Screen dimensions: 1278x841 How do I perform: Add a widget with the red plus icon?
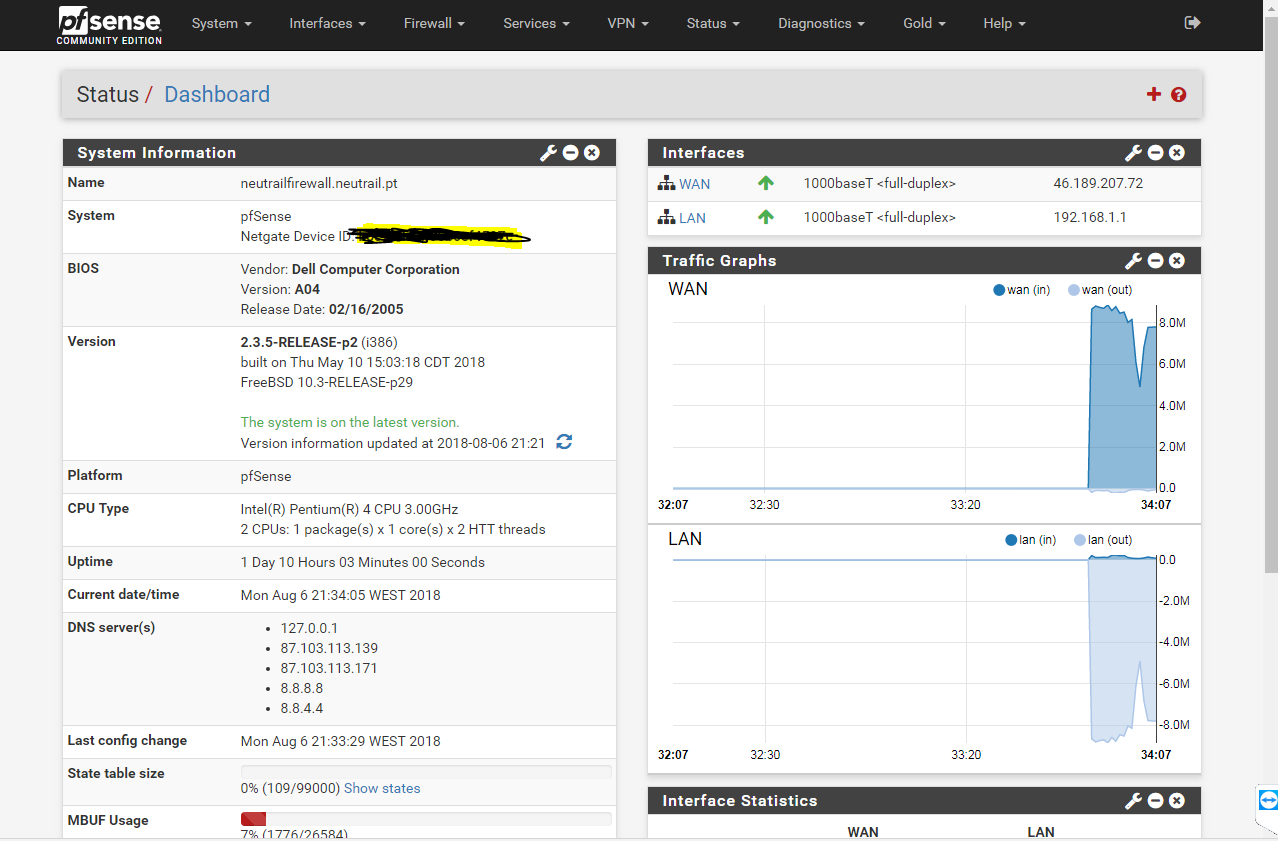1154,94
